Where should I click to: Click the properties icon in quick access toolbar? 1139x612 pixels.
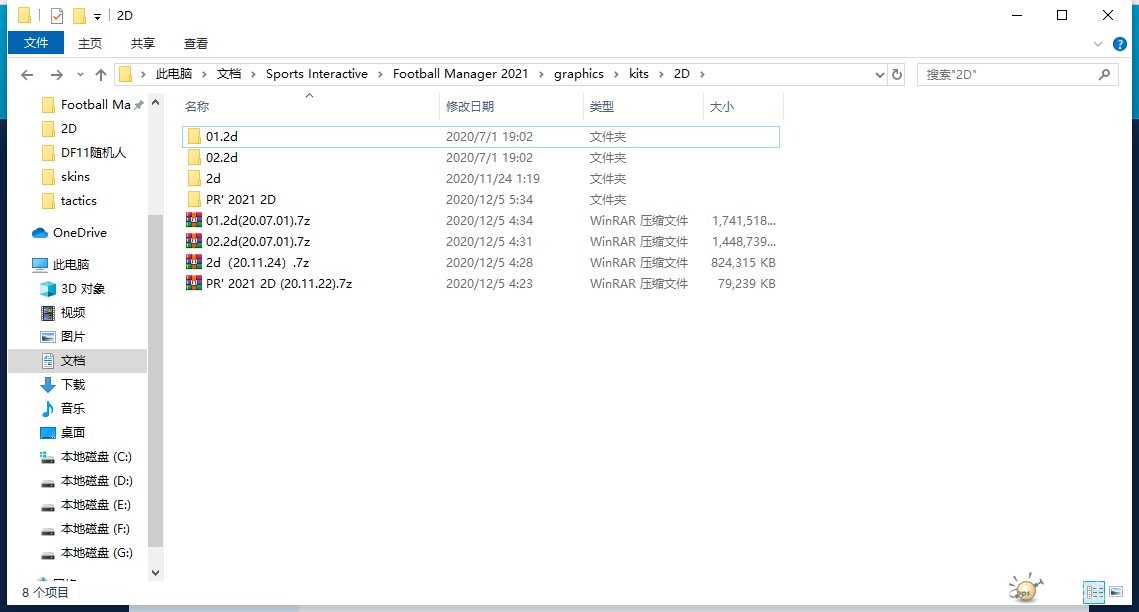pyautogui.click(x=56, y=16)
